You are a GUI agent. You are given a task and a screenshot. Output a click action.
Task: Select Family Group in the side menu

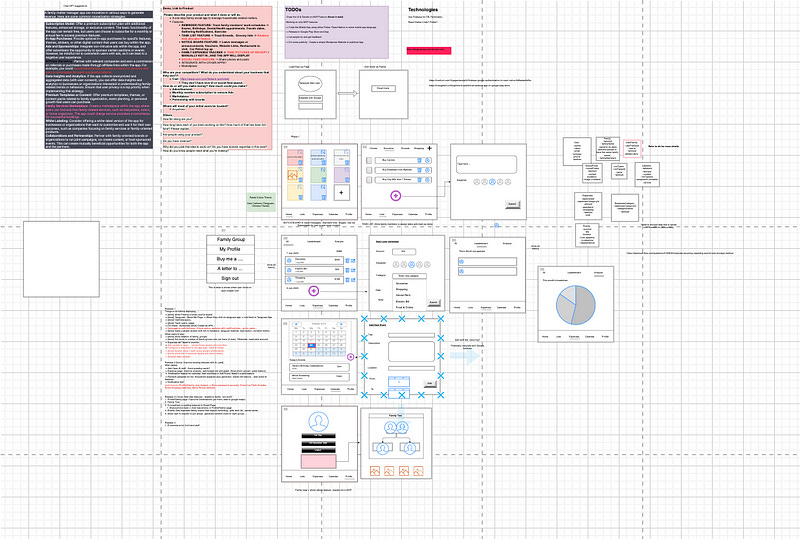231,239
